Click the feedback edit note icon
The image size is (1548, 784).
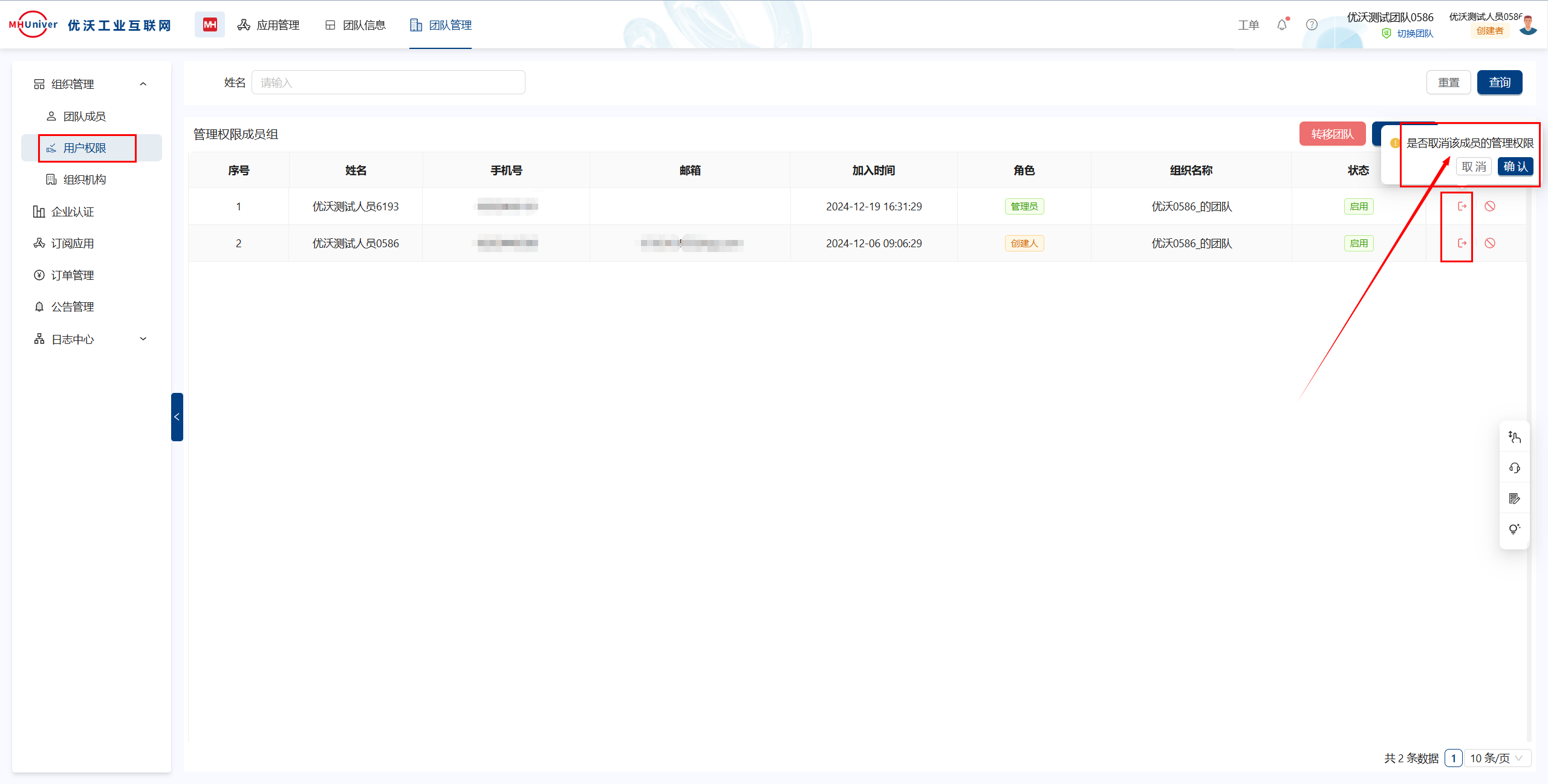tap(1514, 499)
